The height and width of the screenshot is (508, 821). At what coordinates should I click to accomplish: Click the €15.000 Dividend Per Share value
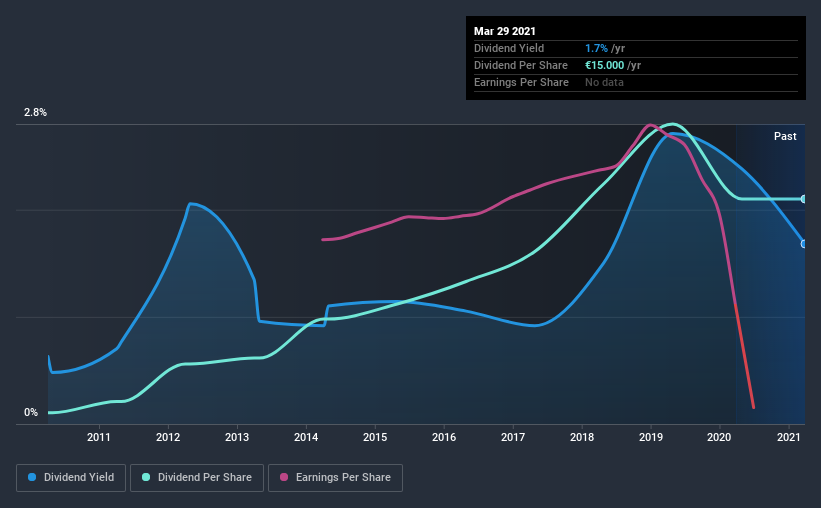[604, 65]
